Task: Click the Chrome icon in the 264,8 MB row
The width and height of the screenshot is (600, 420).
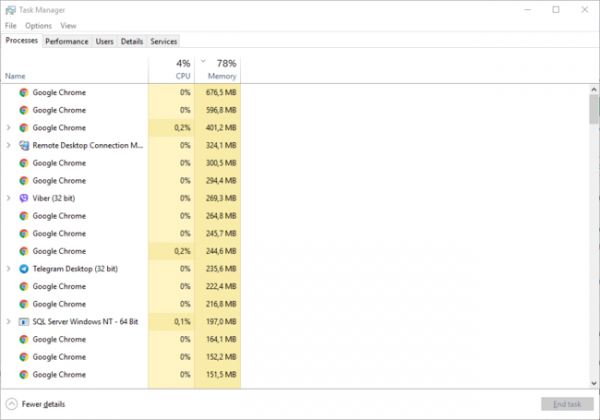Action: (x=24, y=216)
